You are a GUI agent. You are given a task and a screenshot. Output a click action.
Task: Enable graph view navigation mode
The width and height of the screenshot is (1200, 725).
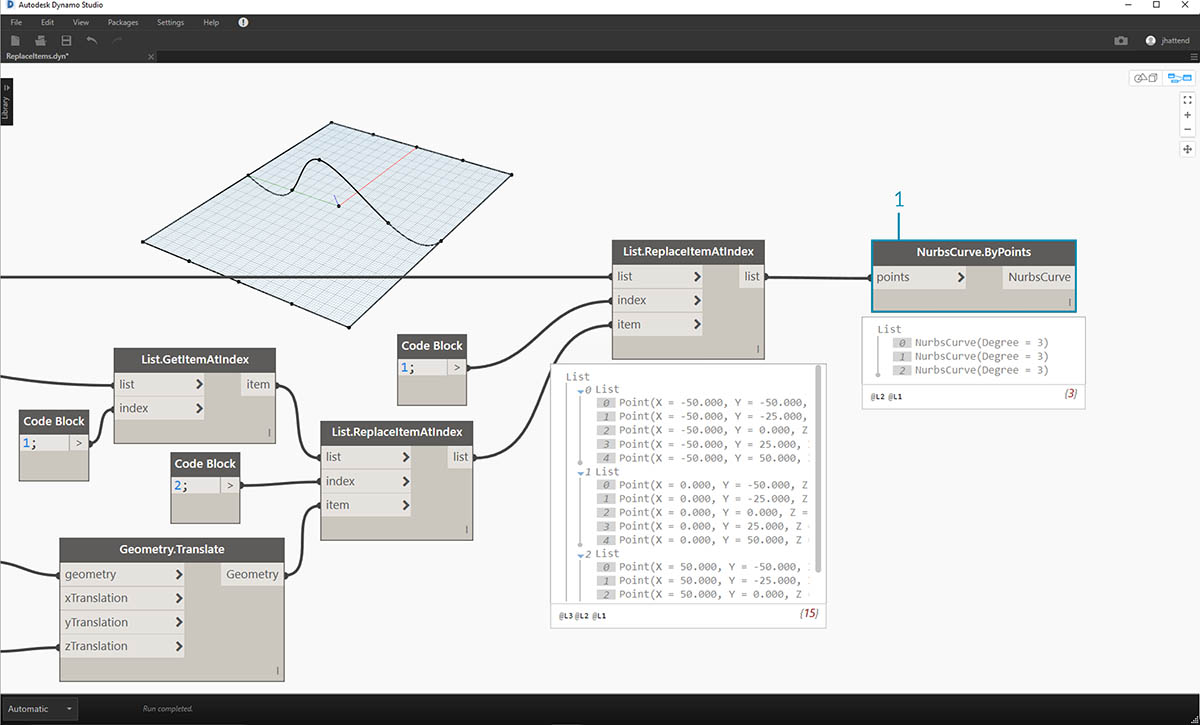click(x=1180, y=78)
